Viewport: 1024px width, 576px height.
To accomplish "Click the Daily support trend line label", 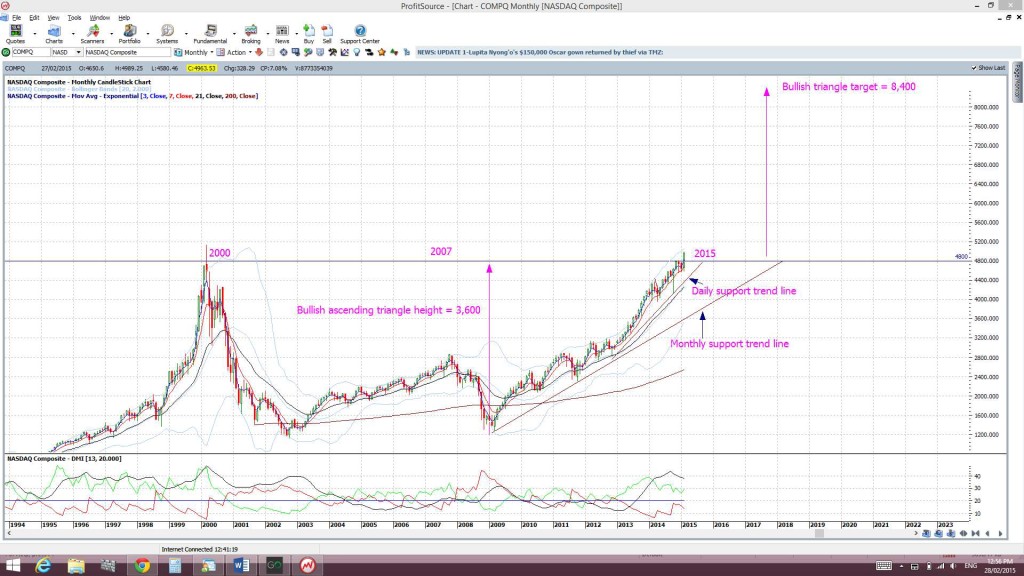I will 744,291.
